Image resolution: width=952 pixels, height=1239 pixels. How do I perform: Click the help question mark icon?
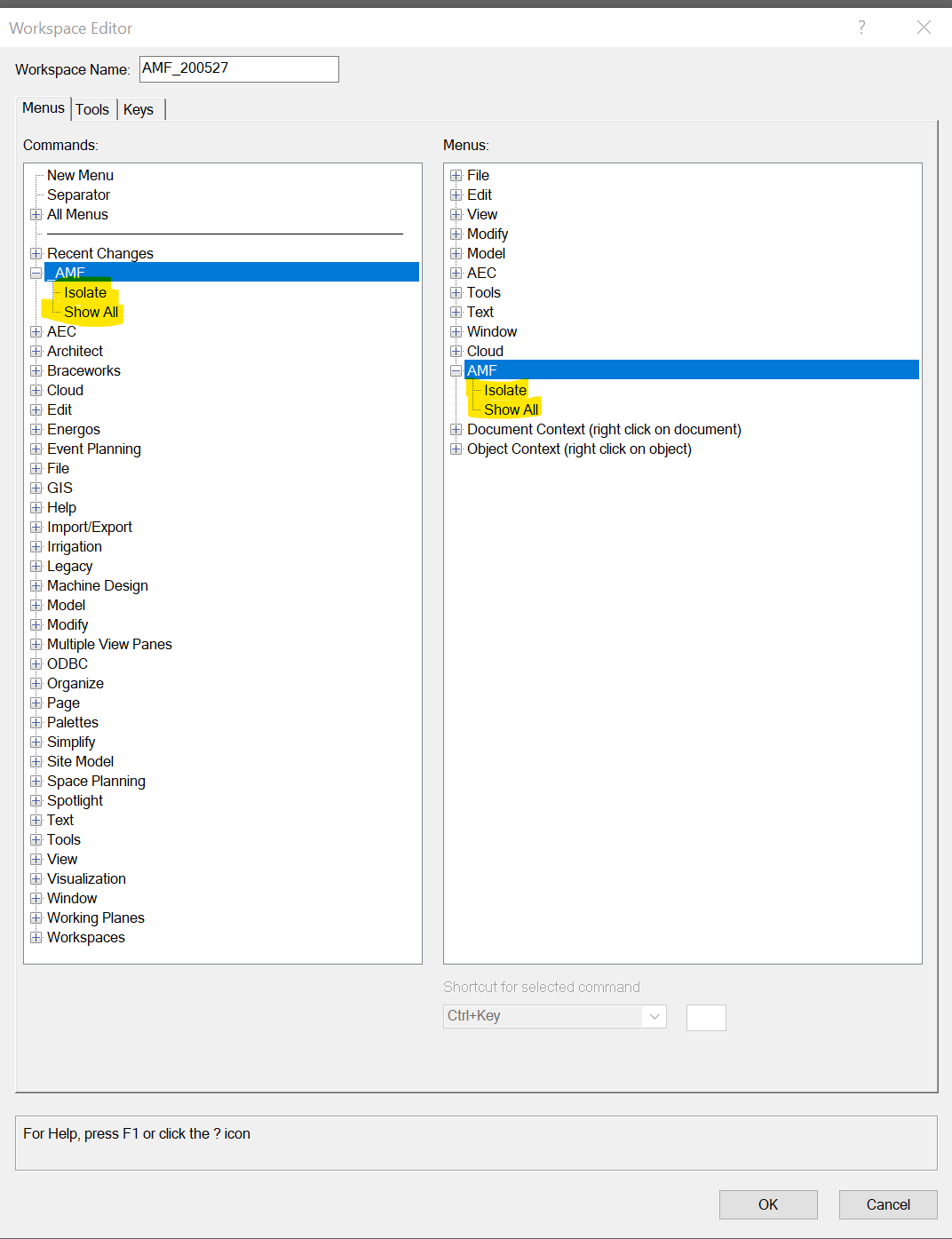[x=861, y=28]
